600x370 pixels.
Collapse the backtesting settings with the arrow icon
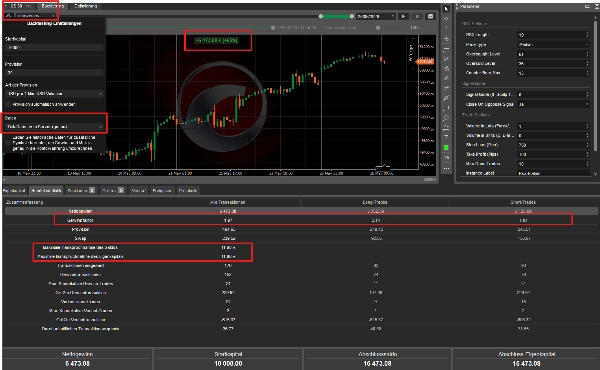pos(8,16)
